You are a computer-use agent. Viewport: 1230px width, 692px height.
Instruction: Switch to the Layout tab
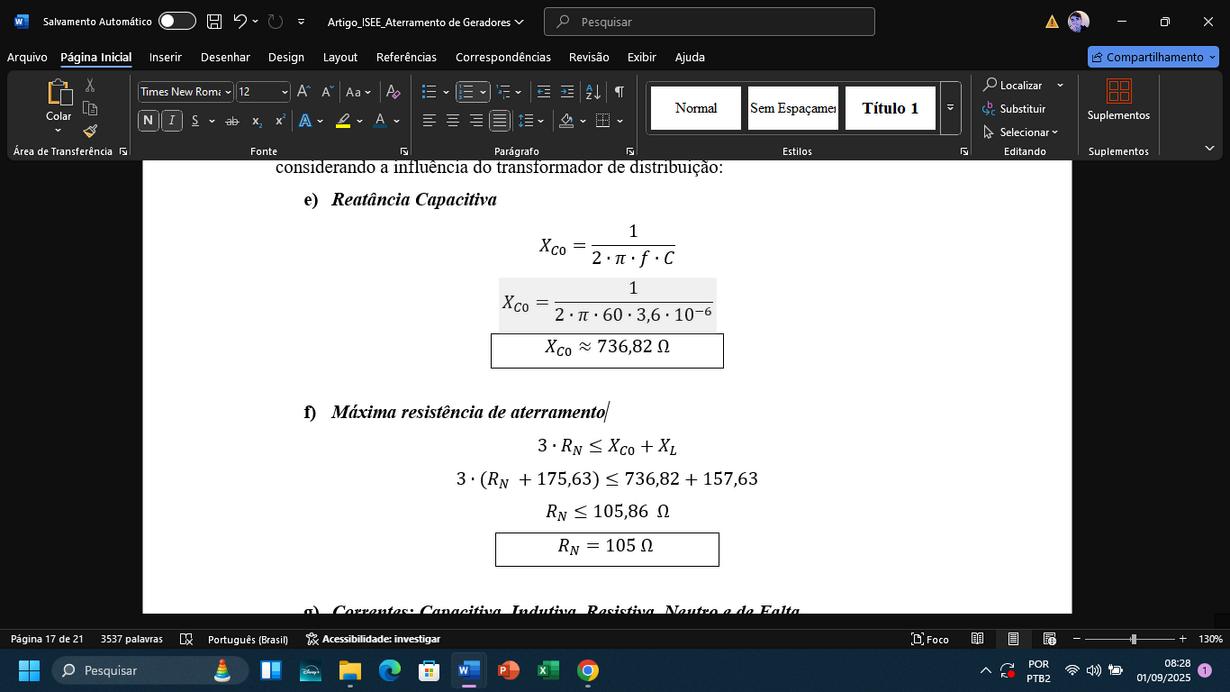[x=340, y=57]
